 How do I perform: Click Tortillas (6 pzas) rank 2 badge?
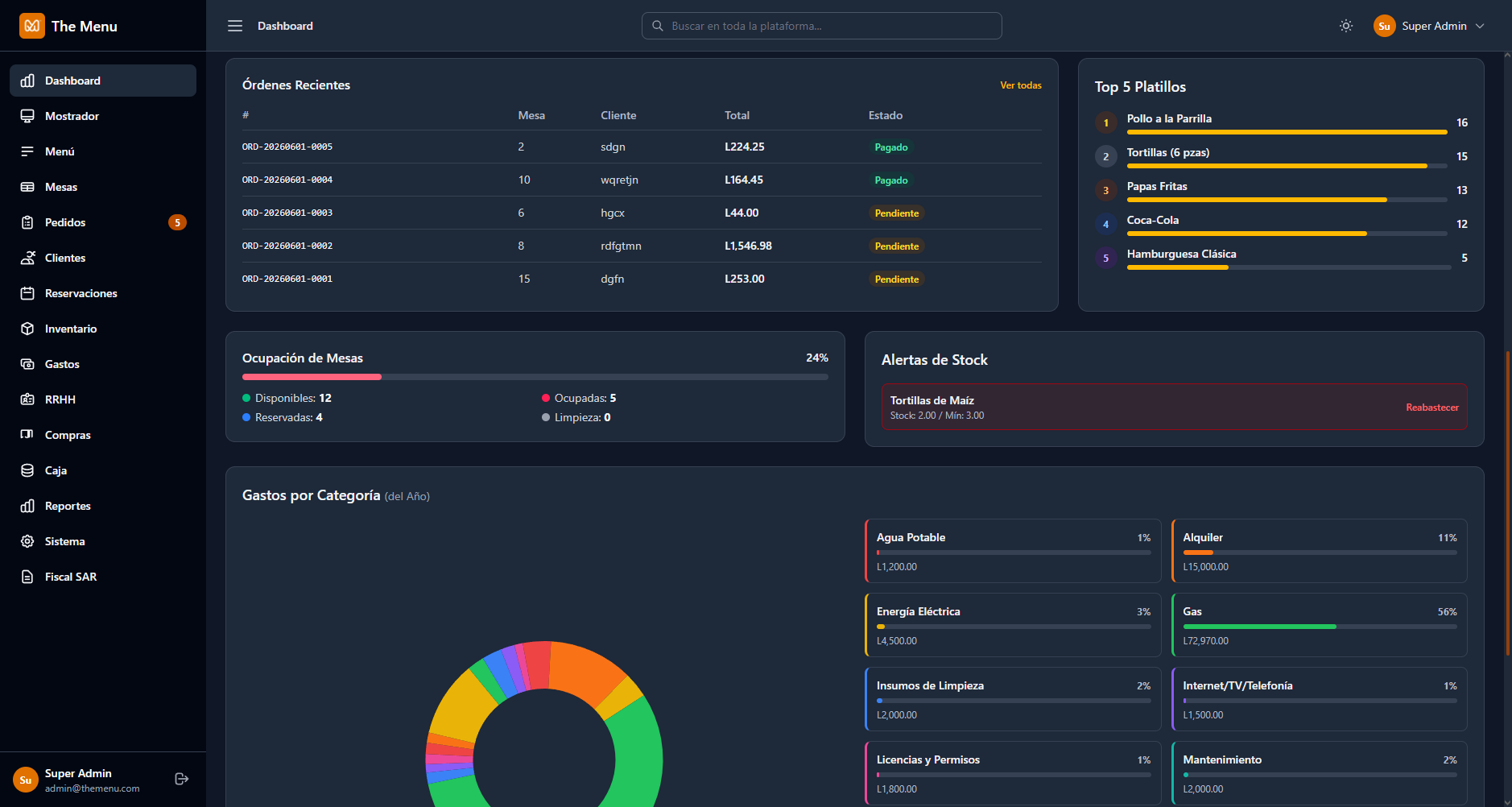1105,156
